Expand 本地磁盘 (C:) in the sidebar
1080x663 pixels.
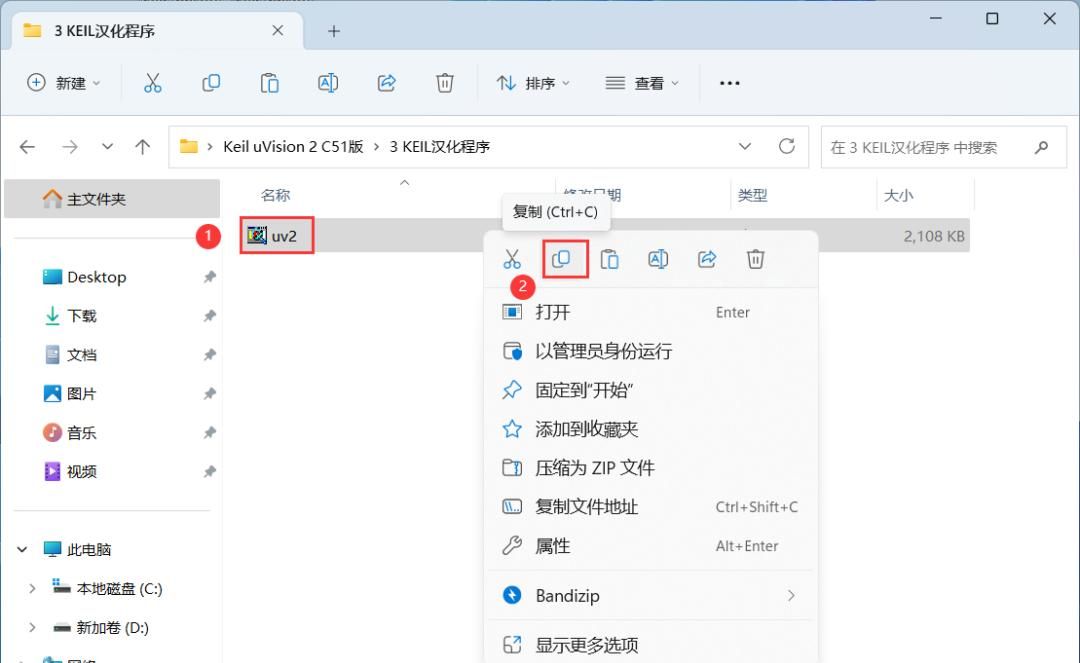31,589
